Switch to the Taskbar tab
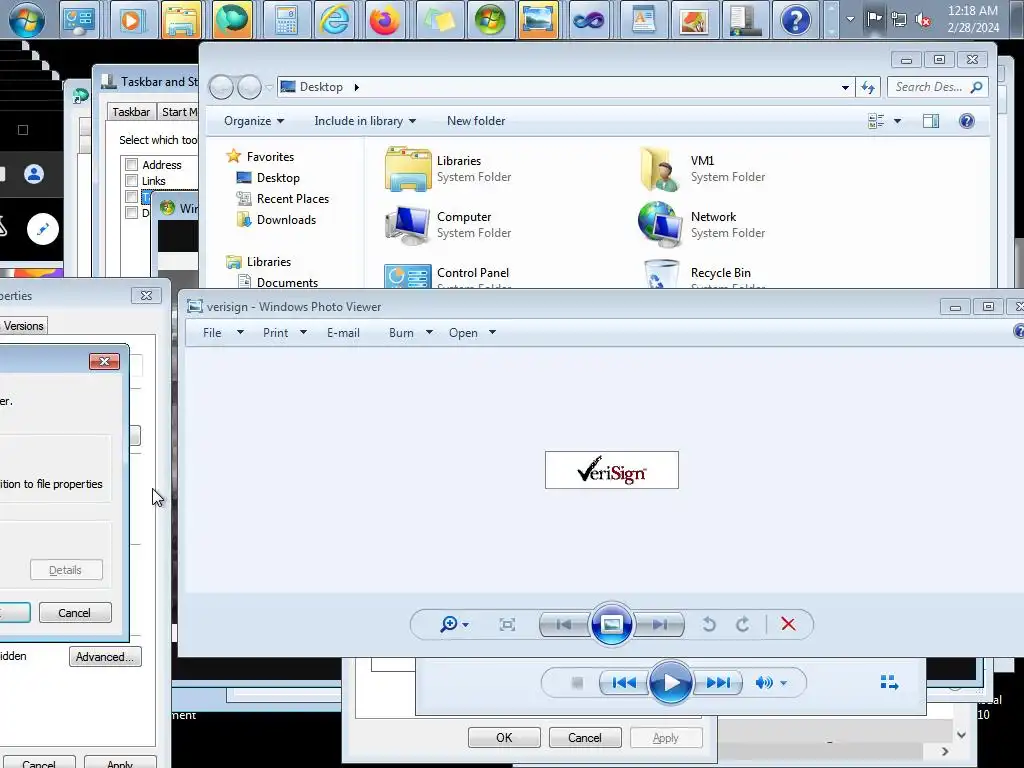The width and height of the screenshot is (1024, 768). point(131,112)
